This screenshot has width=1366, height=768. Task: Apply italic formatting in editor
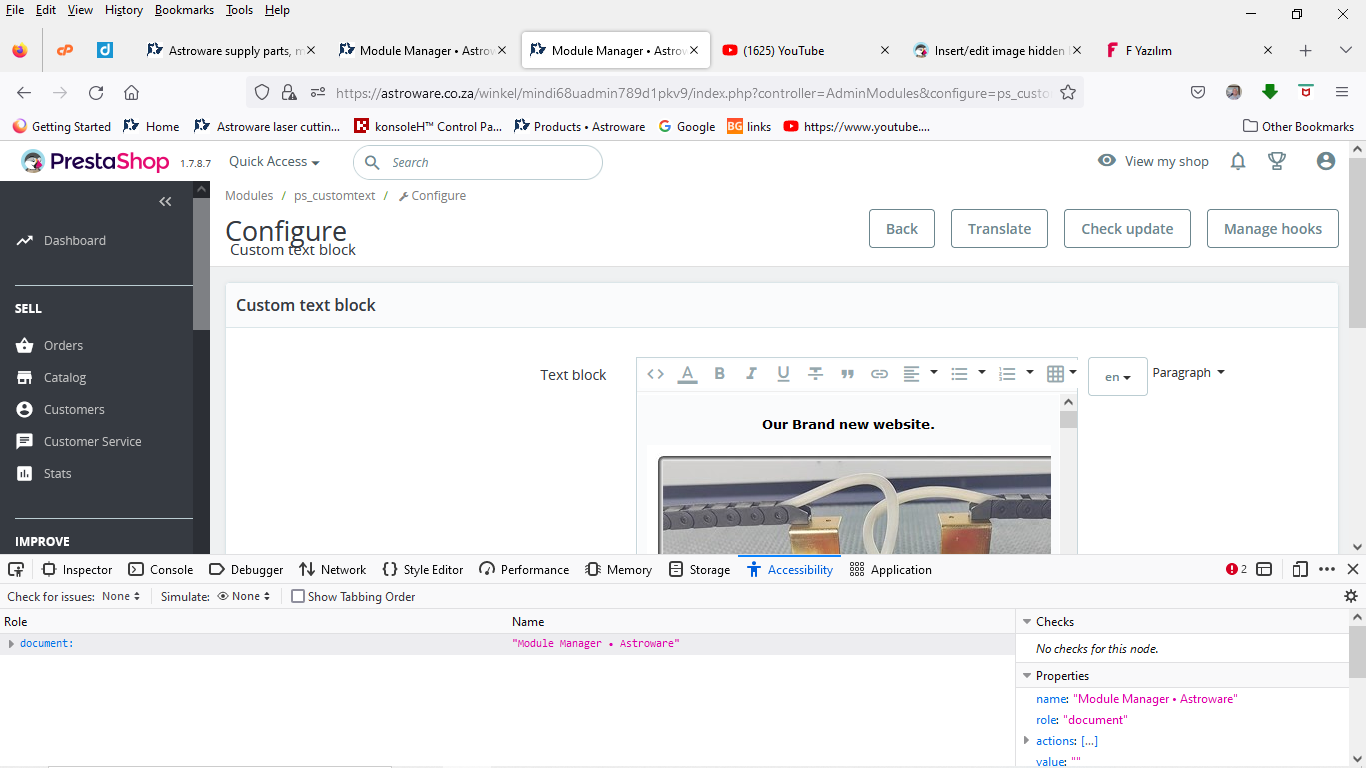(x=751, y=374)
